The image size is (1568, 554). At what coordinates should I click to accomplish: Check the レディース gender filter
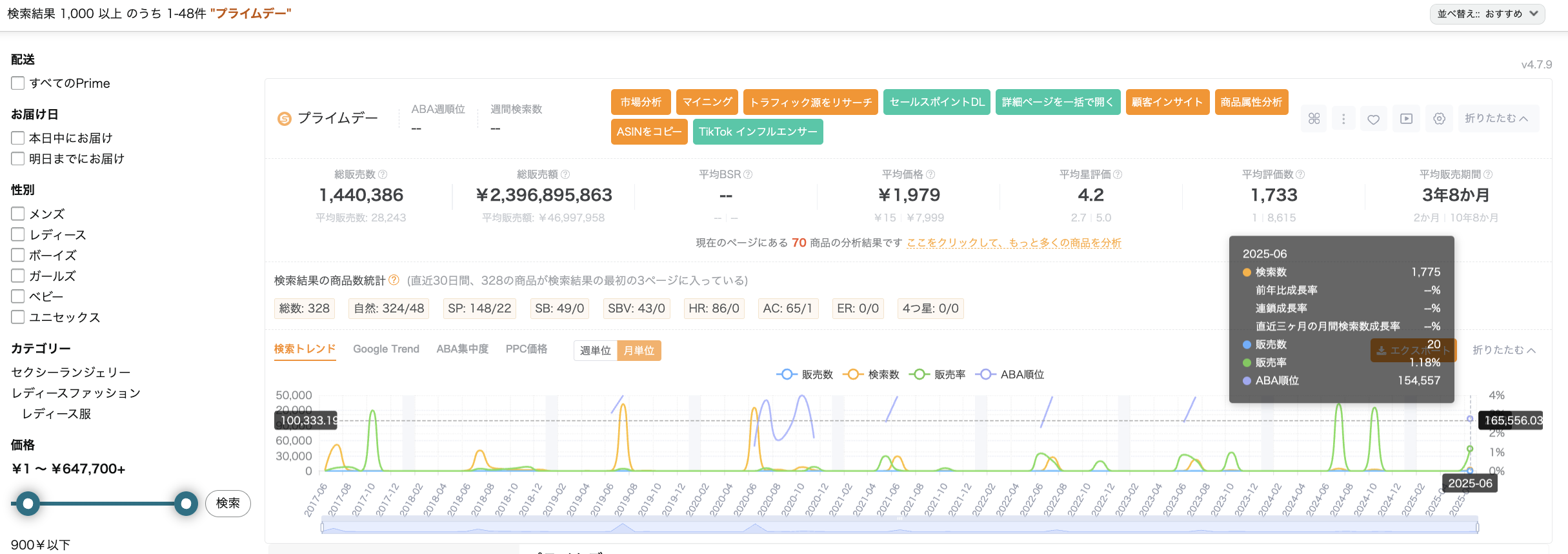coord(18,234)
